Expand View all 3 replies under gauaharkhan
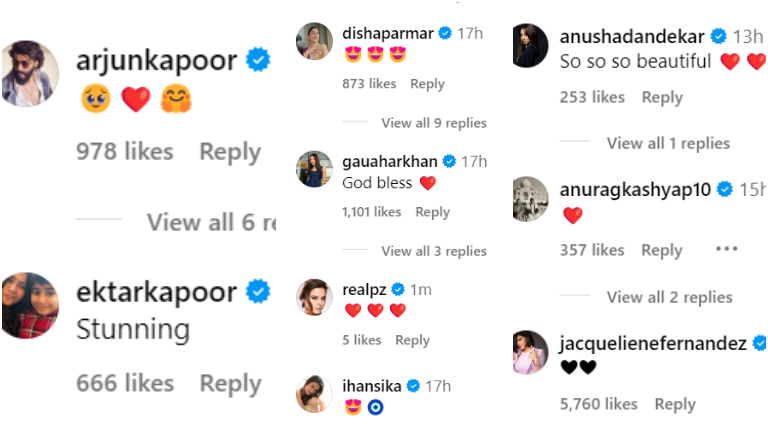The image size is (768, 432). [x=434, y=251]
